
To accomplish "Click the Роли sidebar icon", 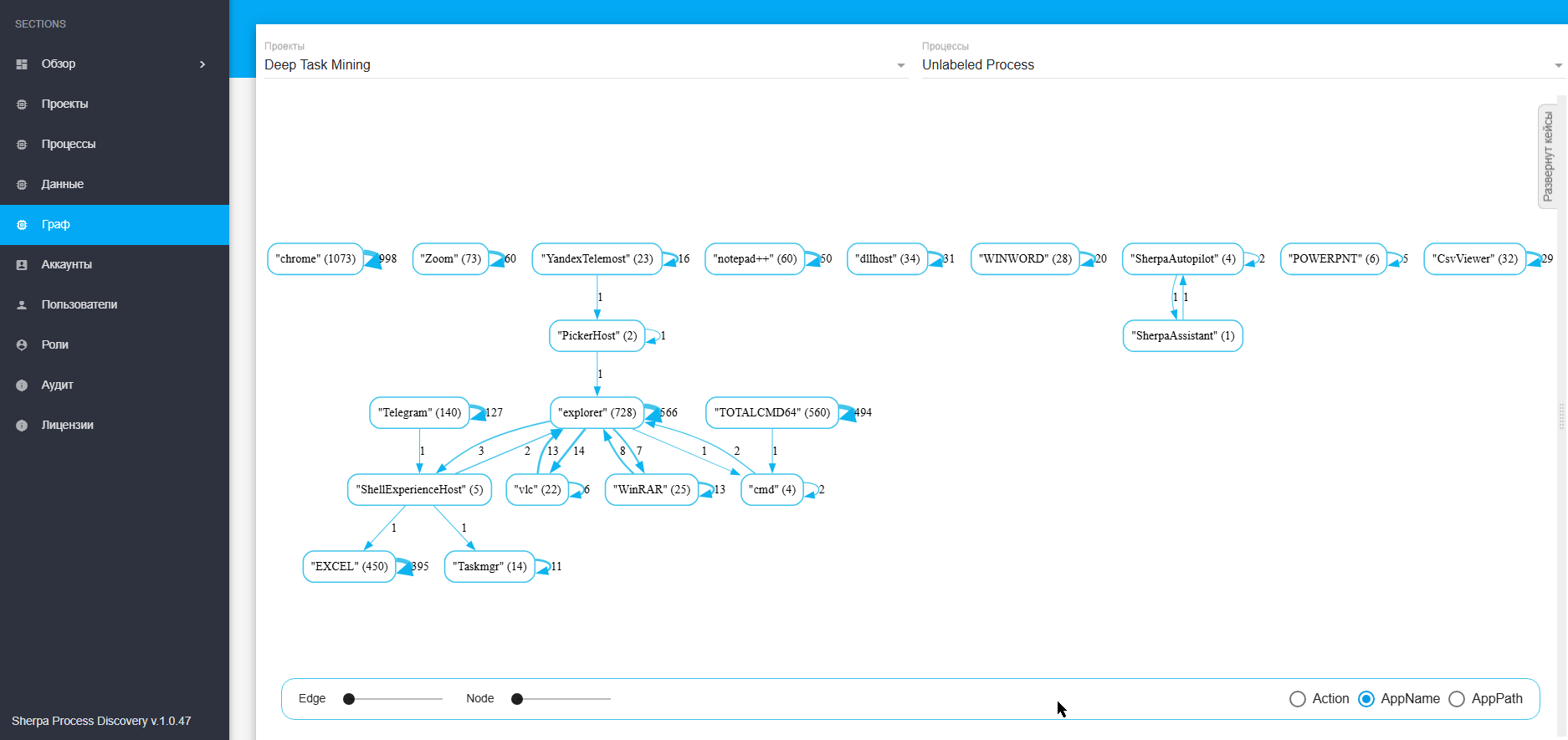I will pos(22,345).
